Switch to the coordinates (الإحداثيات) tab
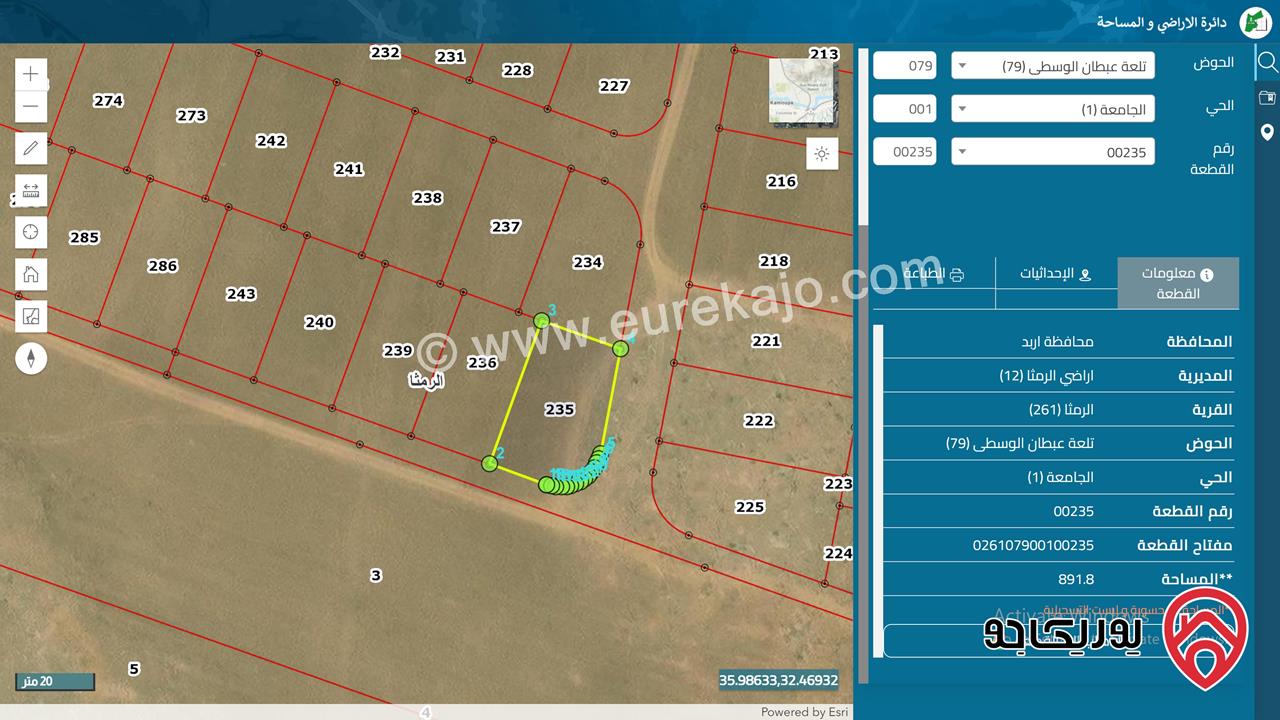The width and height of the screenshot is (1280, 720). pyautogui.click(x=1056, y=274)
